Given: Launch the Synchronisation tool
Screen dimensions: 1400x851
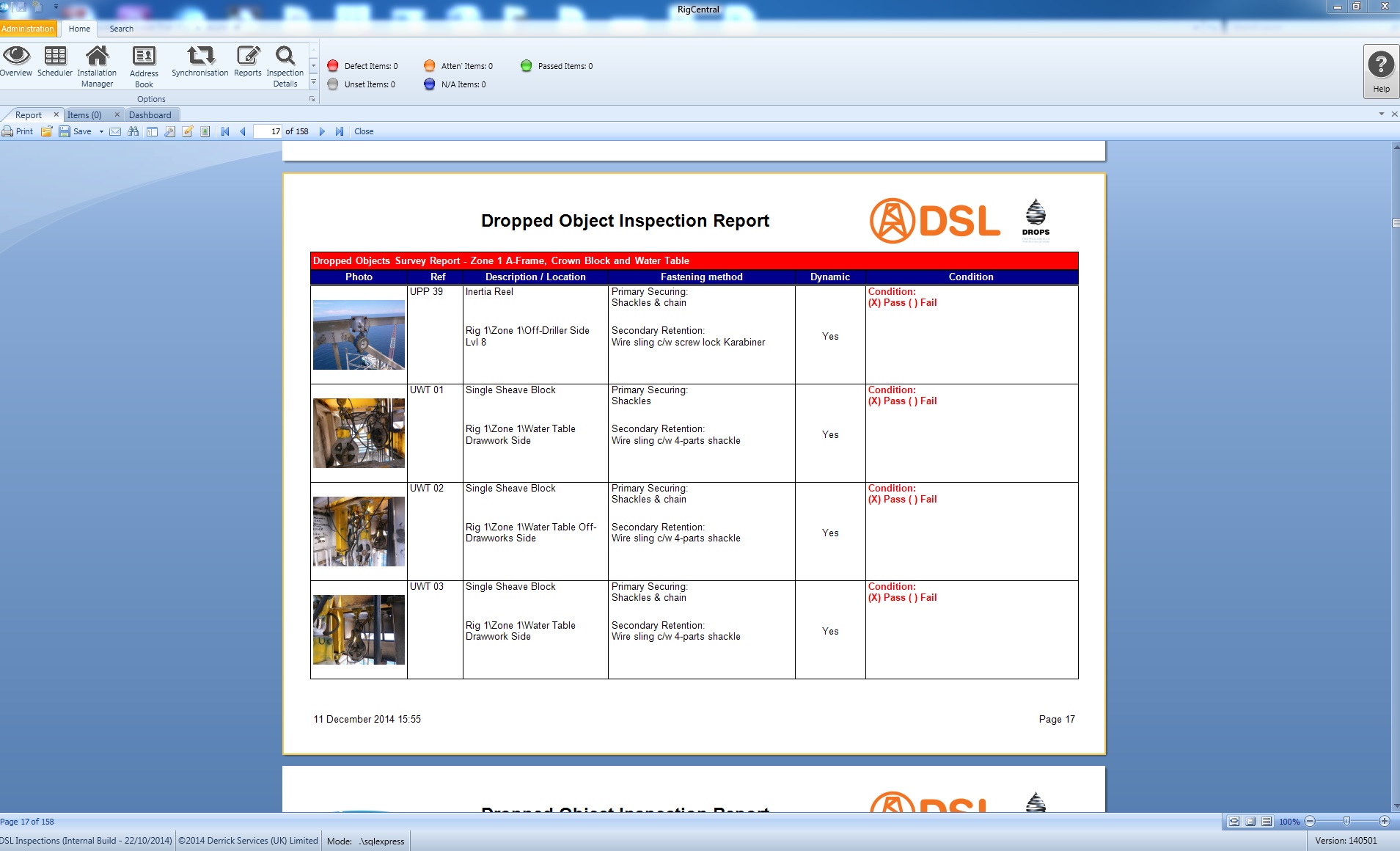Looking at the screenshot, I should [x=199, y=62].
